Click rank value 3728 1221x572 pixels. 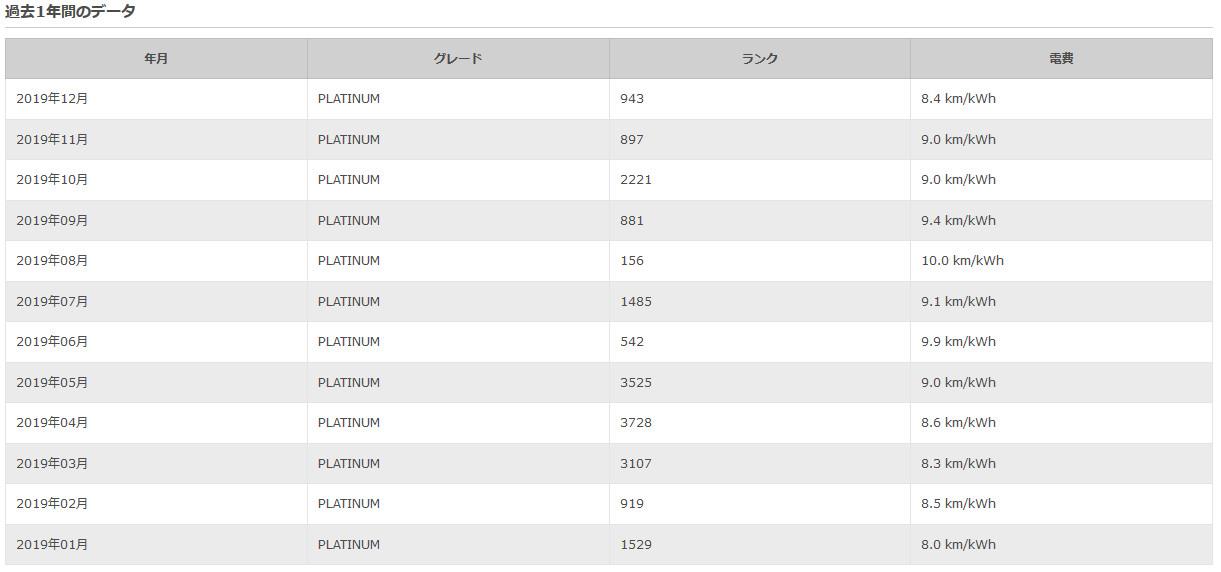pyautogui.click(x=636, y=423)
